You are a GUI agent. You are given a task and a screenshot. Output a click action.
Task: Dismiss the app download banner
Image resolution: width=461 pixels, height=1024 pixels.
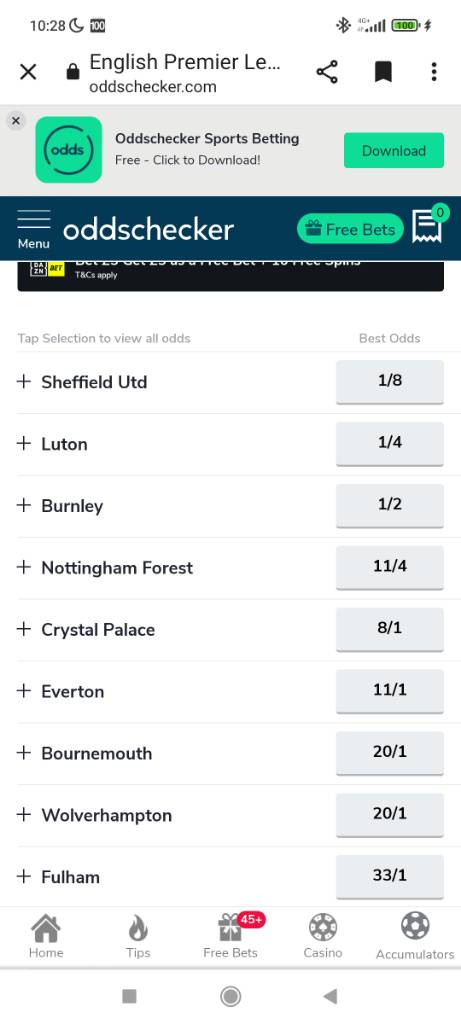(16, 121)
